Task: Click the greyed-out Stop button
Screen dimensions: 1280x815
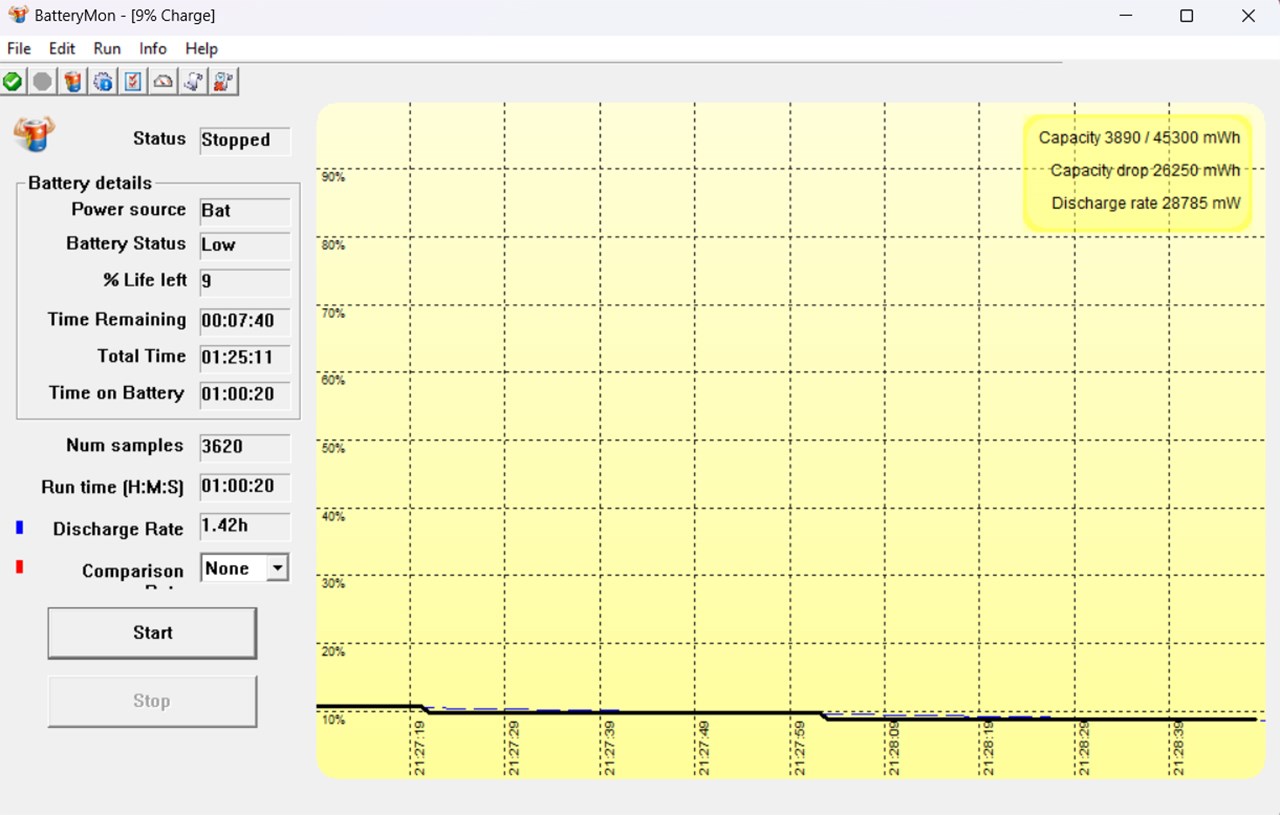Action: pos(152,701)
